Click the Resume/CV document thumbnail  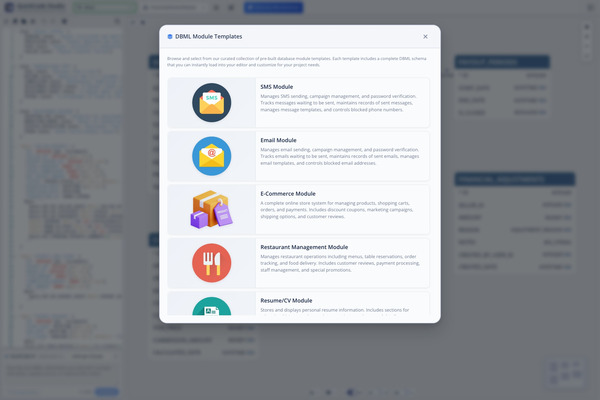pos(212,306)
